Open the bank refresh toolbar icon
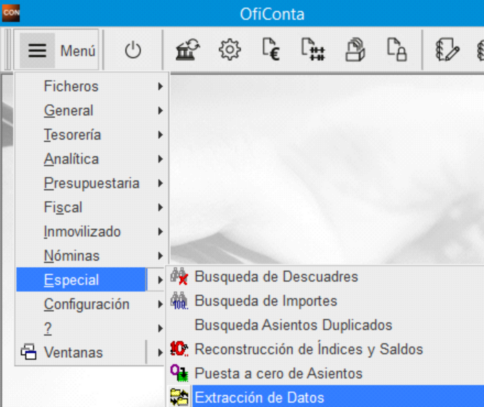The height and width of the screenshot is (407, 484). [188, 50]
